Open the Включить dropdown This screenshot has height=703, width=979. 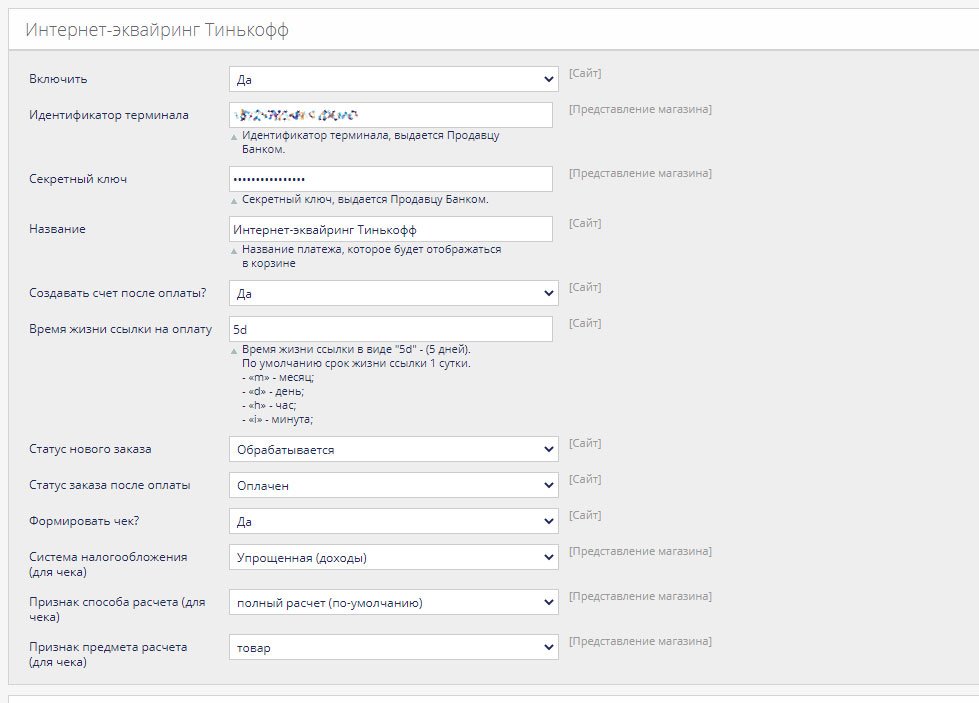pos(393,79)
